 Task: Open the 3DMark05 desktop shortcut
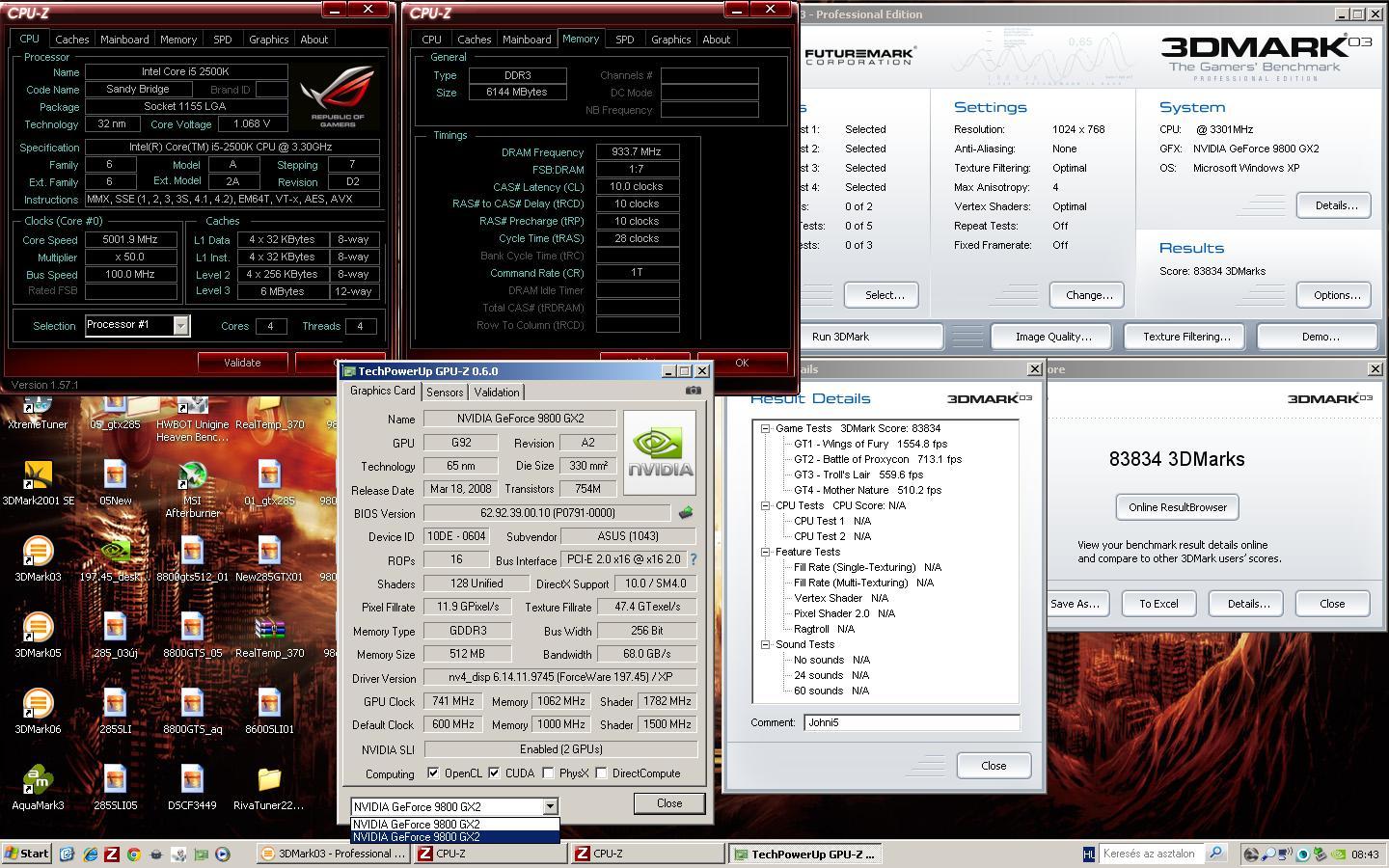38,635
